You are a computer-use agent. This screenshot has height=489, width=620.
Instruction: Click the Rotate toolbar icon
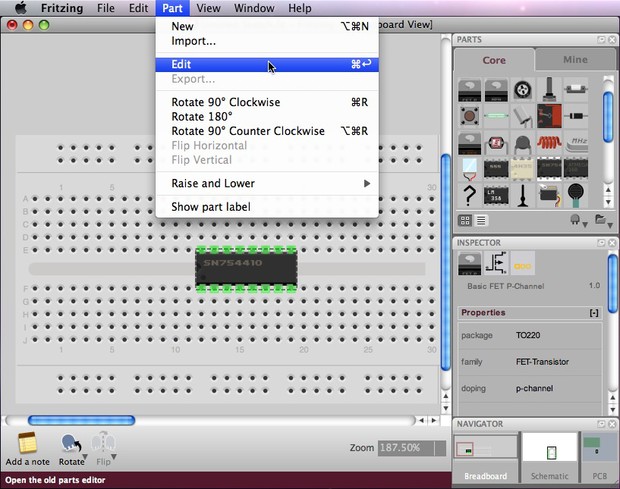click(x=71, y=444)
